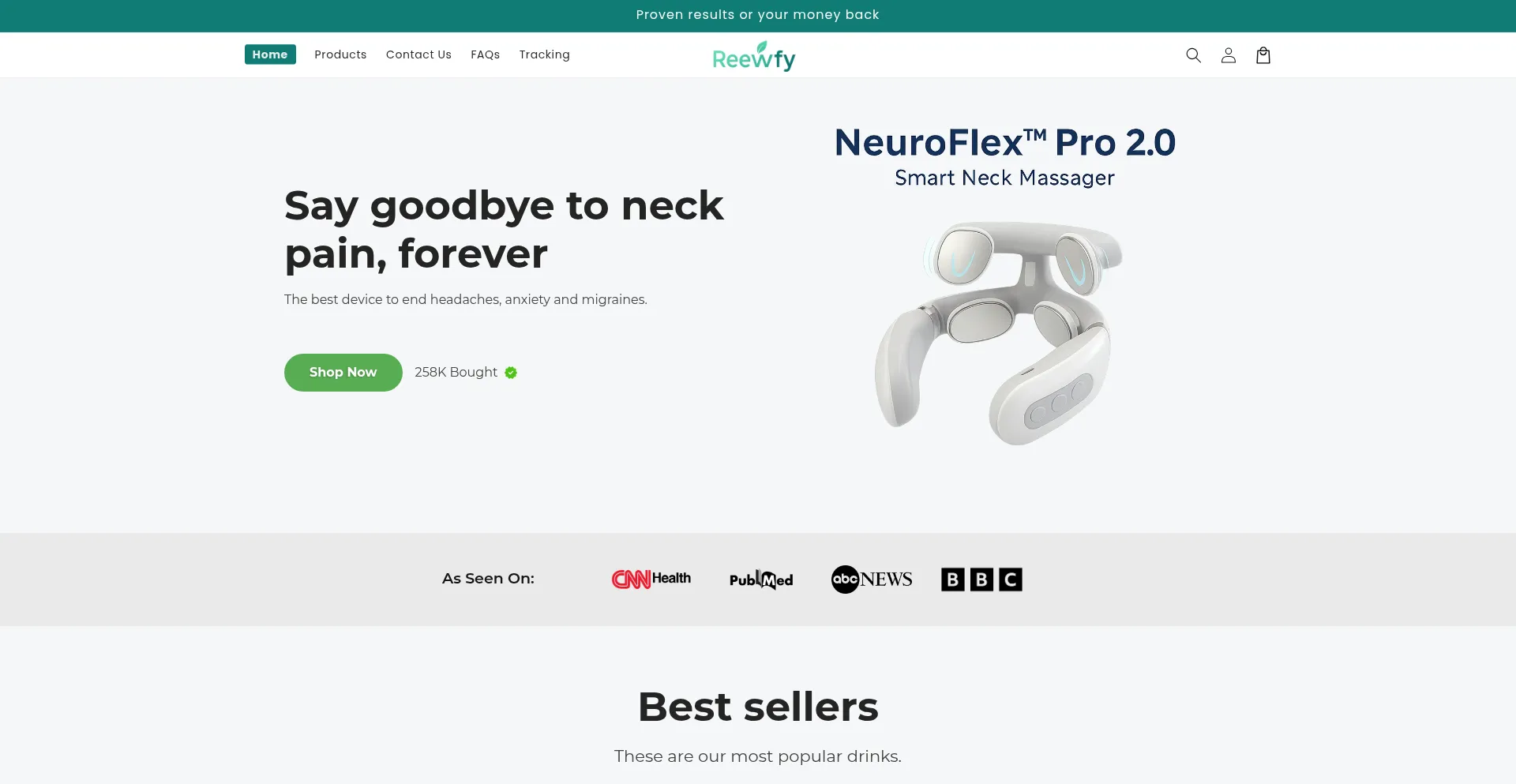Open the FAQs page link
Viewport: 1516px width, 784px height.
[485, 54]
